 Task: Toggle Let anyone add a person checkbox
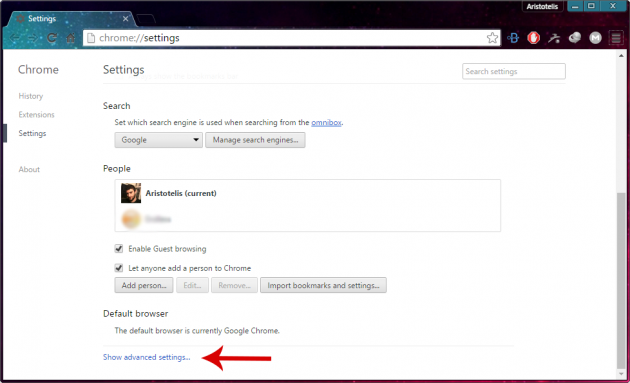pos(119,268)
